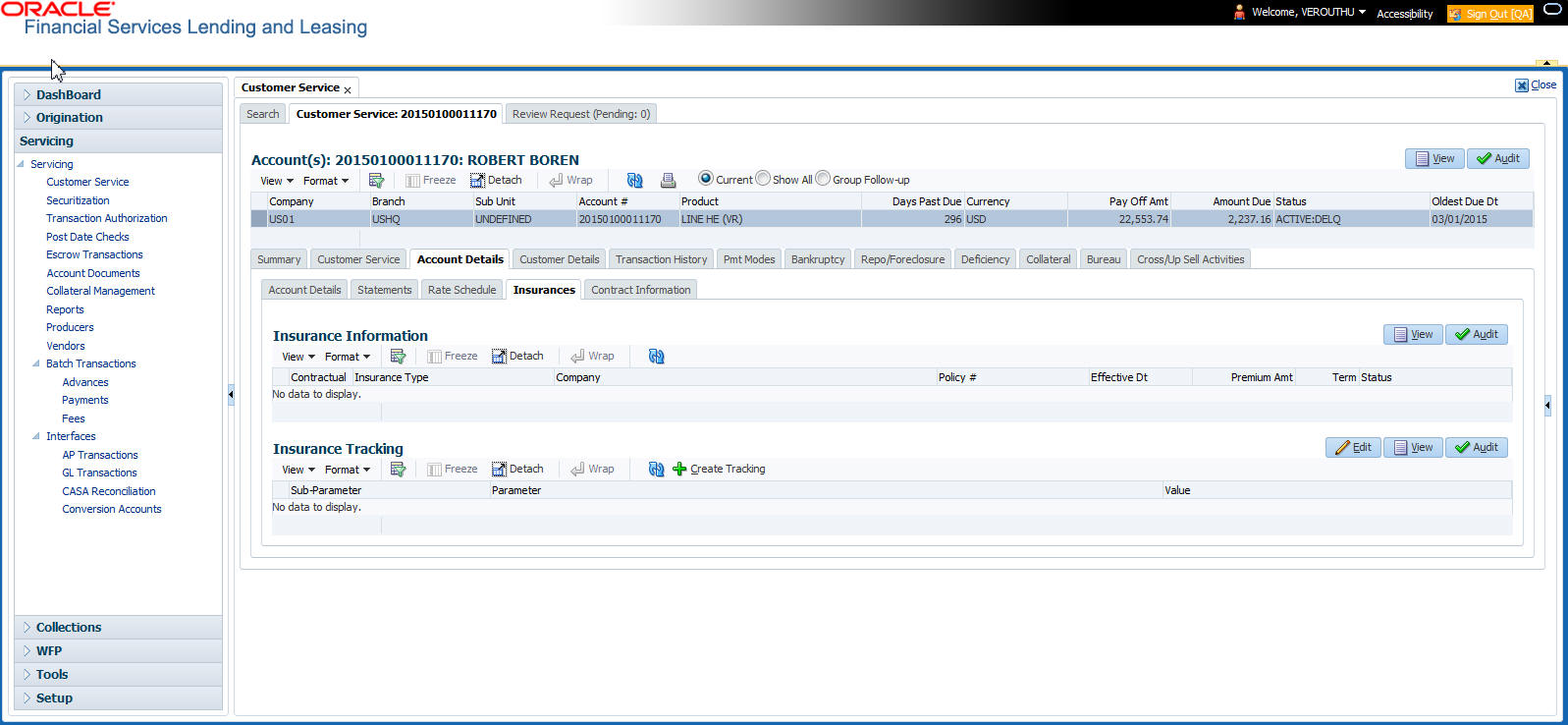Click Freeze in the Accounts toolbar

click(x=430, y=181)
